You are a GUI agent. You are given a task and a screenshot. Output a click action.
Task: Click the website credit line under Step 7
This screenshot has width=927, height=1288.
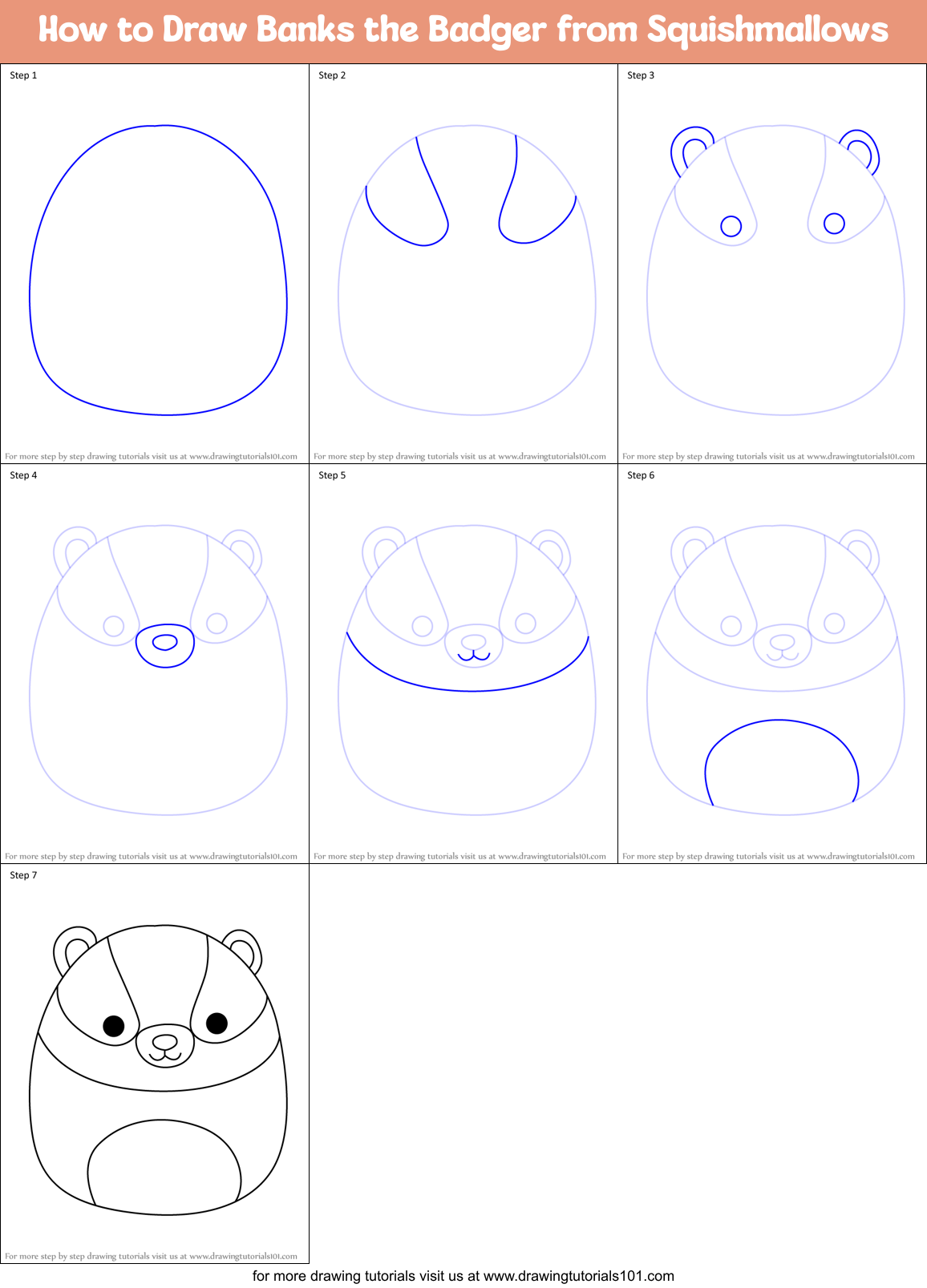tap(151, 1256)
